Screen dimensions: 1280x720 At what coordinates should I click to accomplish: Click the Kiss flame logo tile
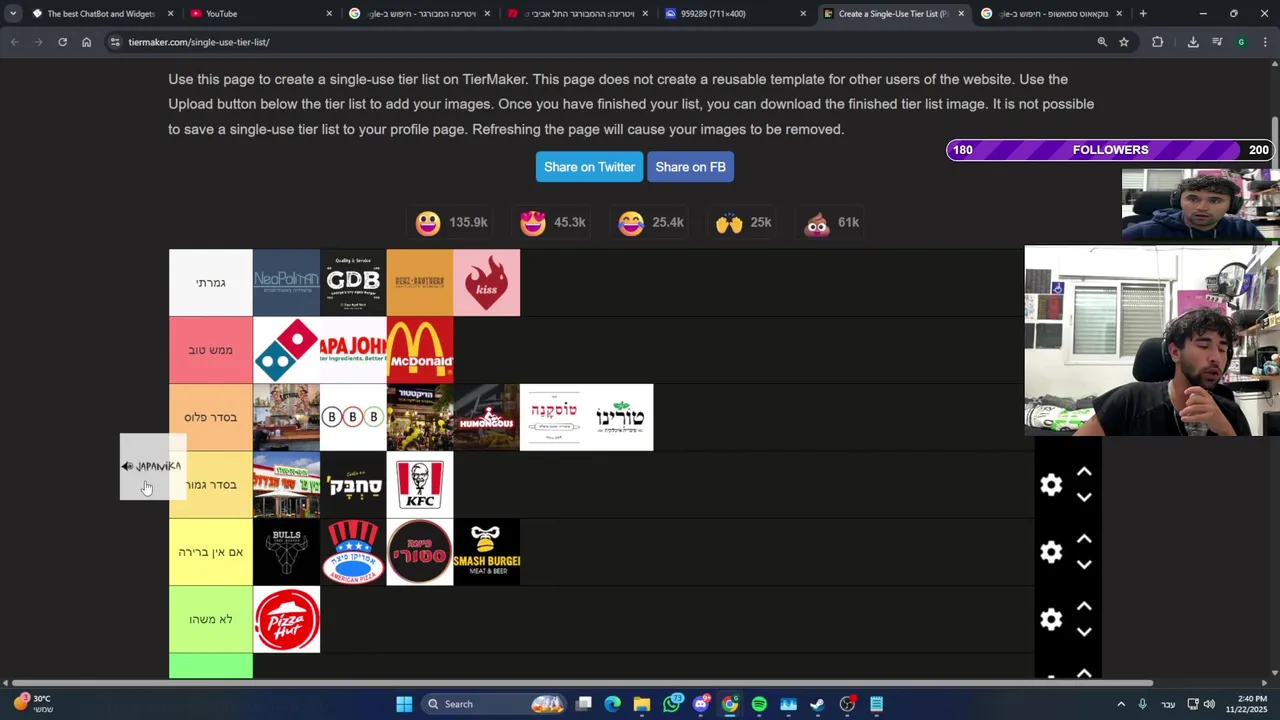(x=487, y=283)
